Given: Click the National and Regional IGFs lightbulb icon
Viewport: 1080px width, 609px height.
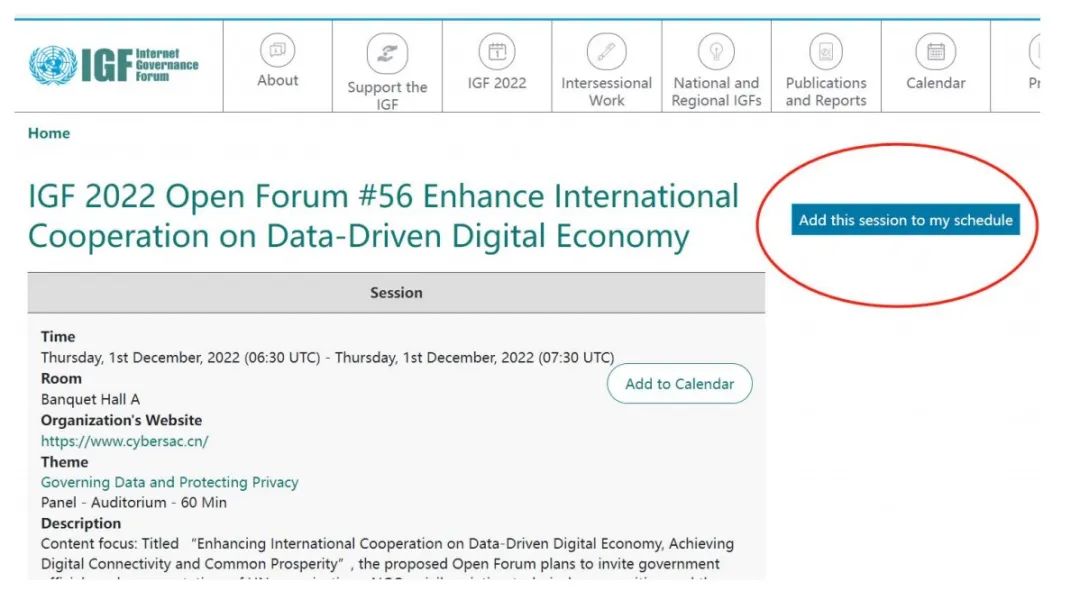Looking at the screenshot, I should click(x=716, y=52).
